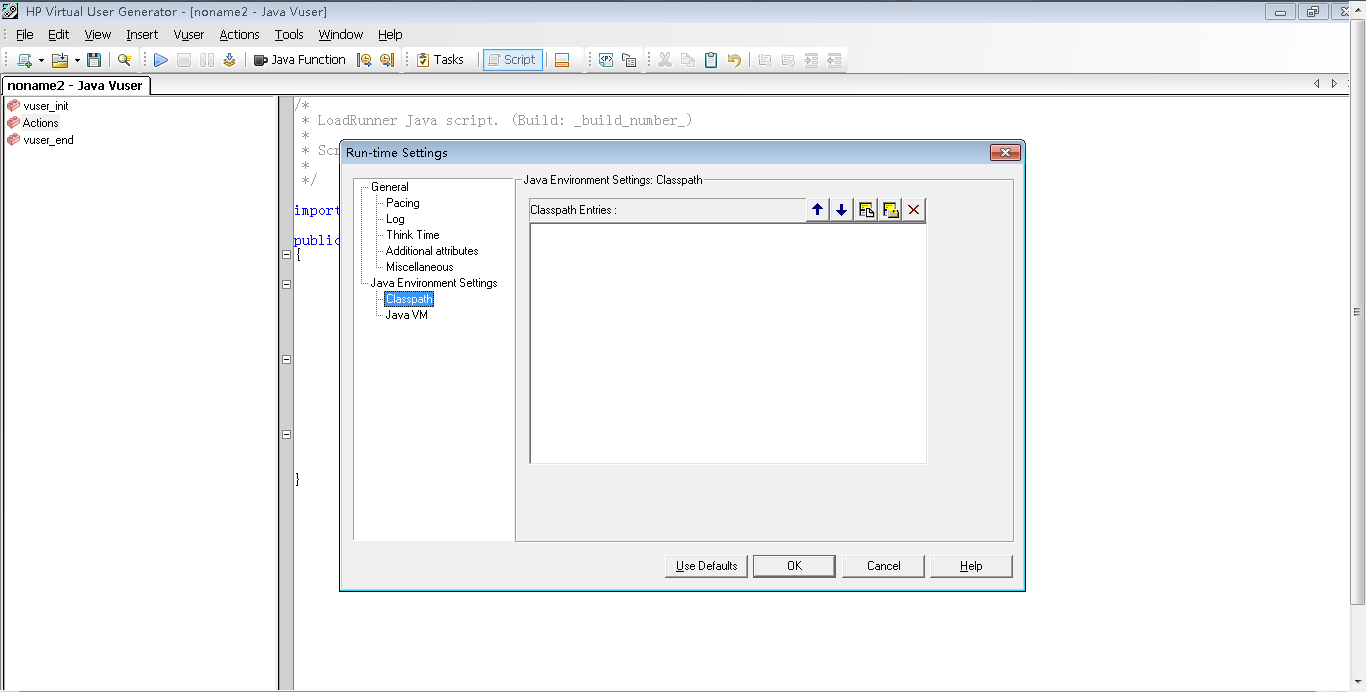This screenshot has height=692, width=1366.
Task: Click the Use Defaults button
Action: point(706,566)
